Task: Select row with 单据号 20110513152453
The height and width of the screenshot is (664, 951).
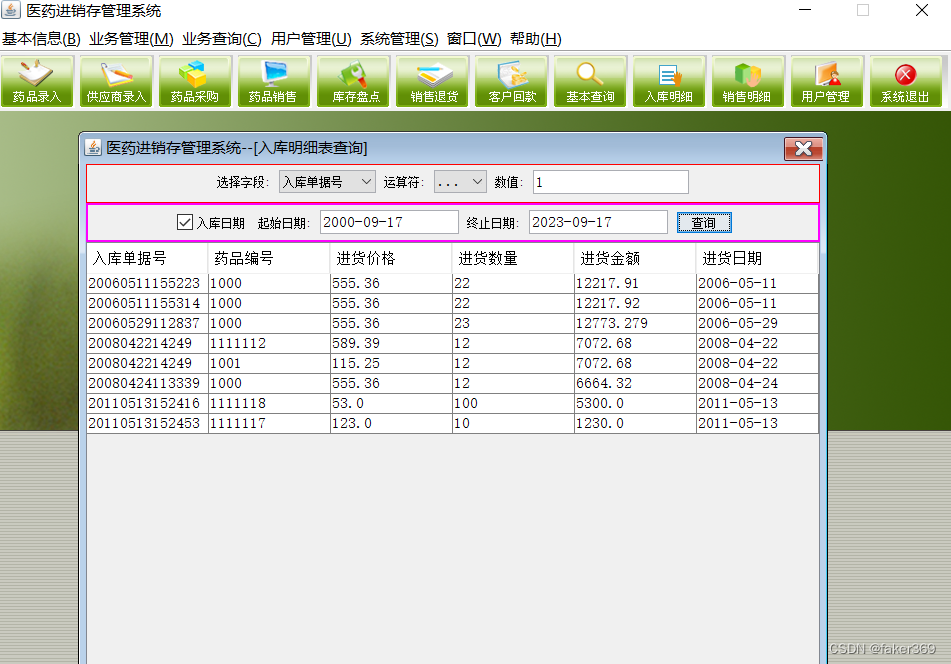Action: 452,423
